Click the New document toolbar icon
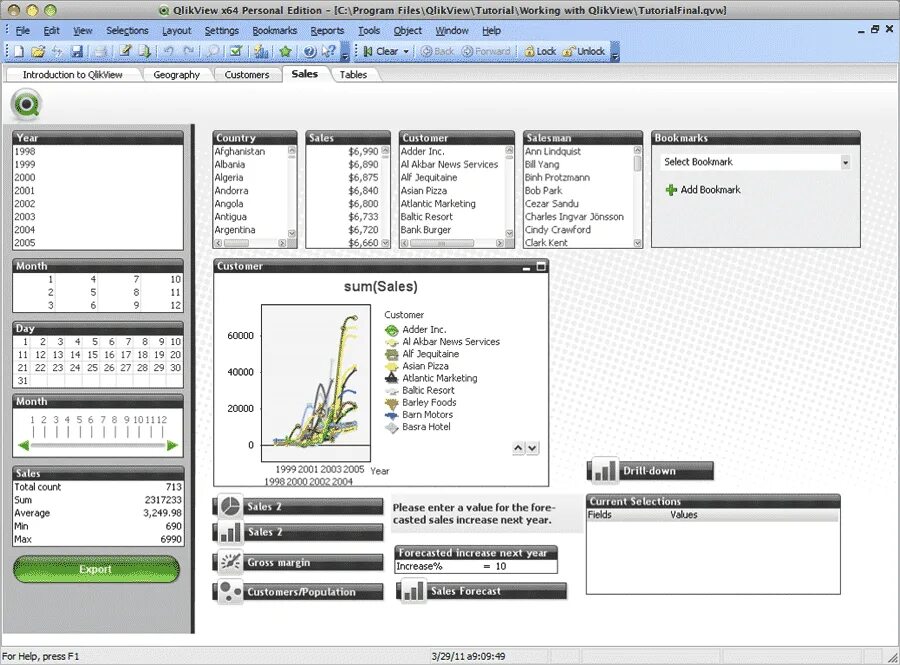The width and height of the screenshot is (900, 665). tap(18, 51)
